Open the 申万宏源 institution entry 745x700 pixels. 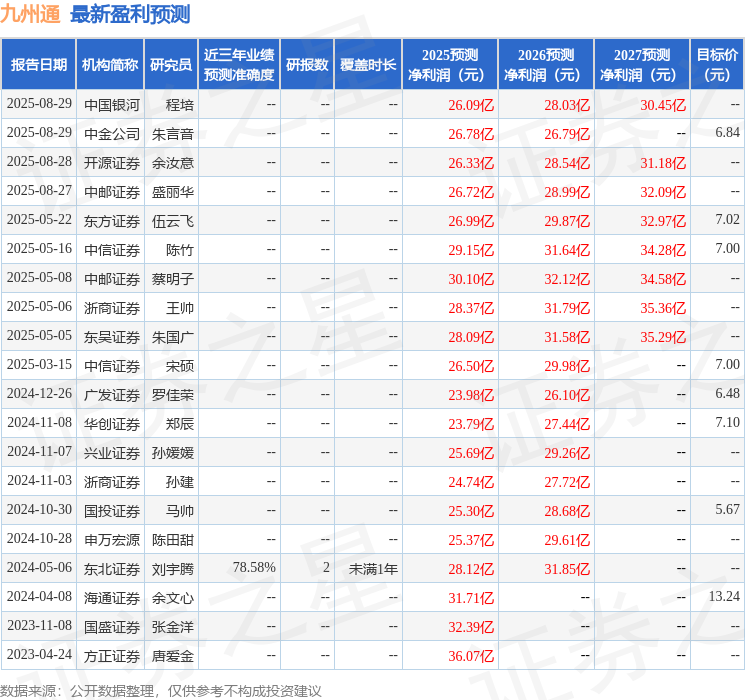point(112,539)
